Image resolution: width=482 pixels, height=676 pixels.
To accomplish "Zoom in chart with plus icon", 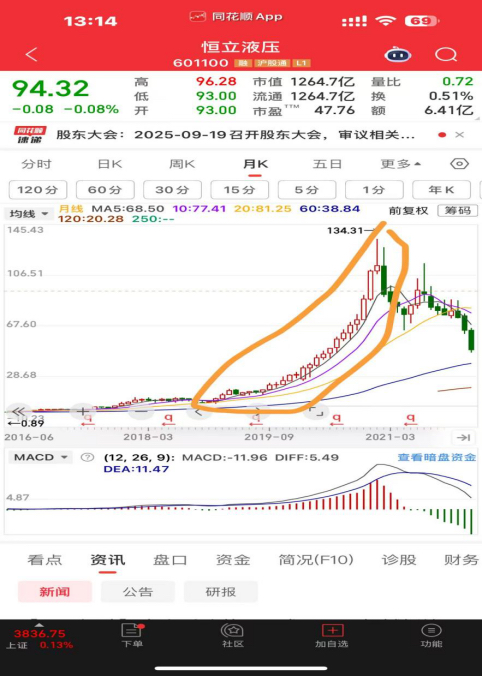I will [83, 412].
